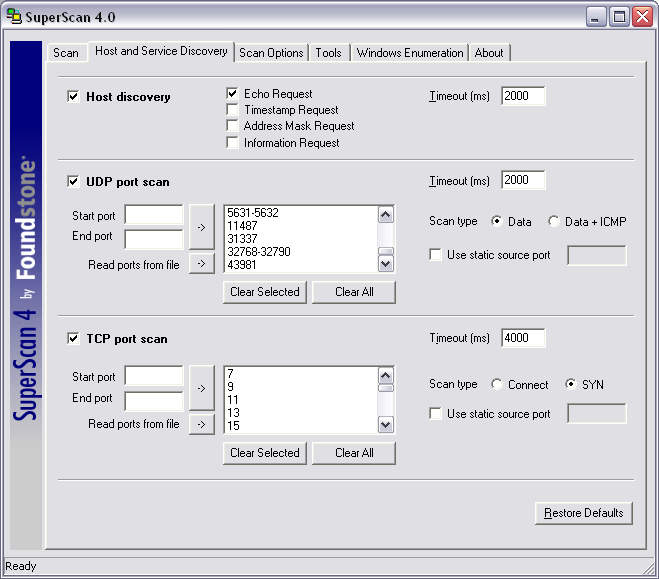Select UDP scan type Data + ICMP
Viewport: 659px width, 579px height.
(x=554, y=221)
